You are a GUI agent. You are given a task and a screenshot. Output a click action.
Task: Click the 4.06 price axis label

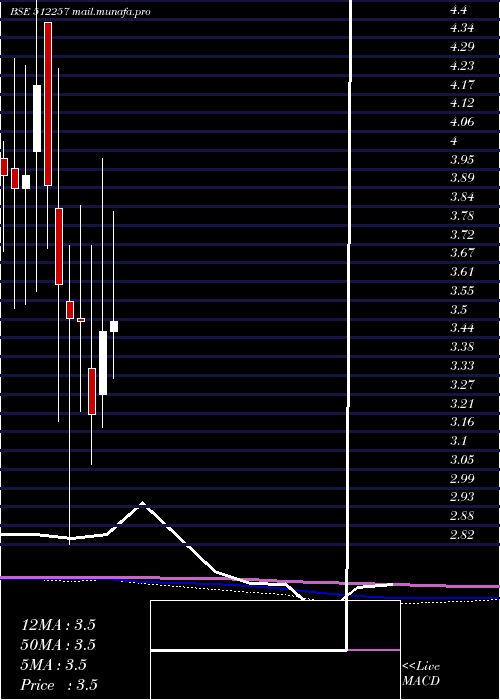[462, 122]
